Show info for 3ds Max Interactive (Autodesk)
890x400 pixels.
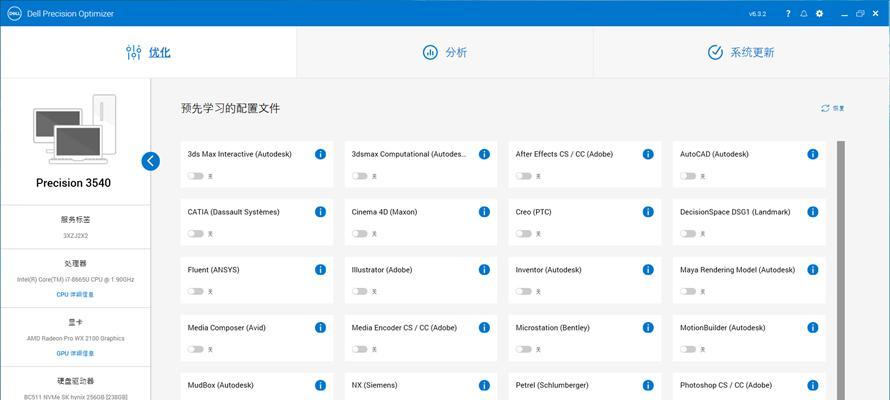(320, 154)
